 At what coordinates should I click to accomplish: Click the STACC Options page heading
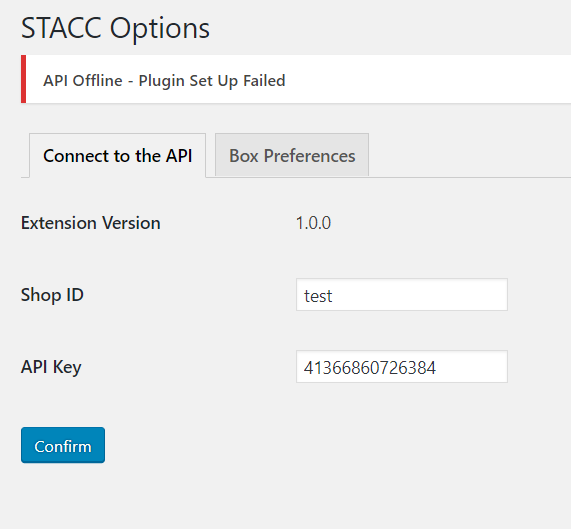coord(115,28)
